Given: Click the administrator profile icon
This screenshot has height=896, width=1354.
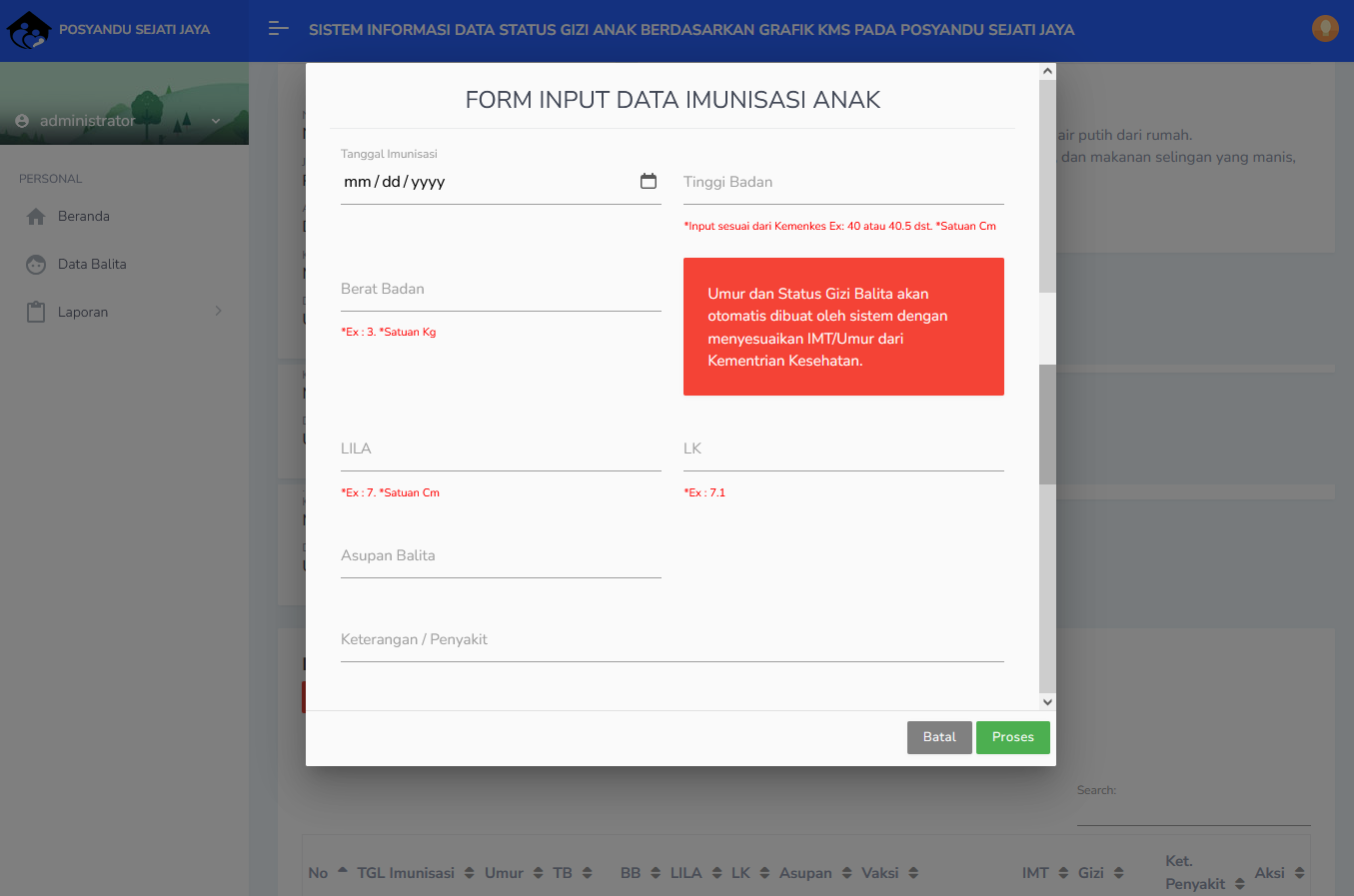Looking at the screenshot, I should point(22,121).
